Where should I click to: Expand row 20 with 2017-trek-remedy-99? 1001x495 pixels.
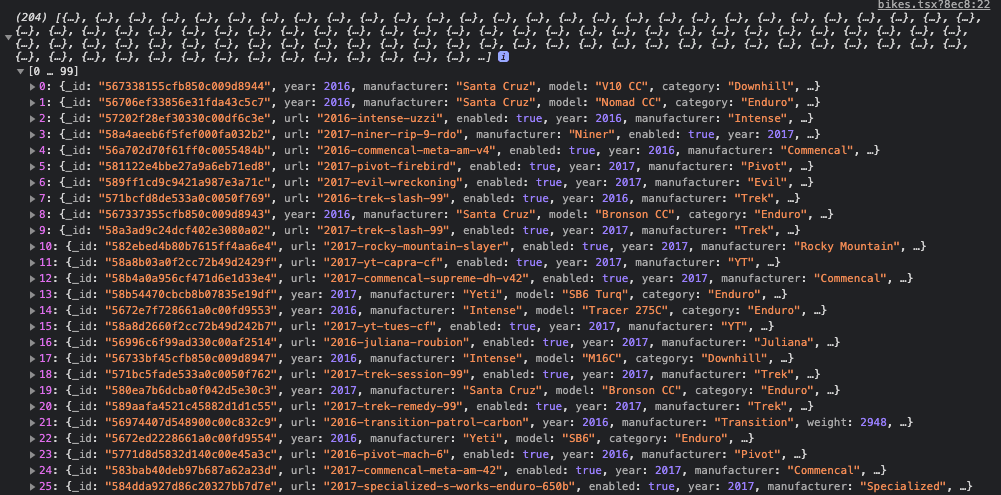point(33,406)
